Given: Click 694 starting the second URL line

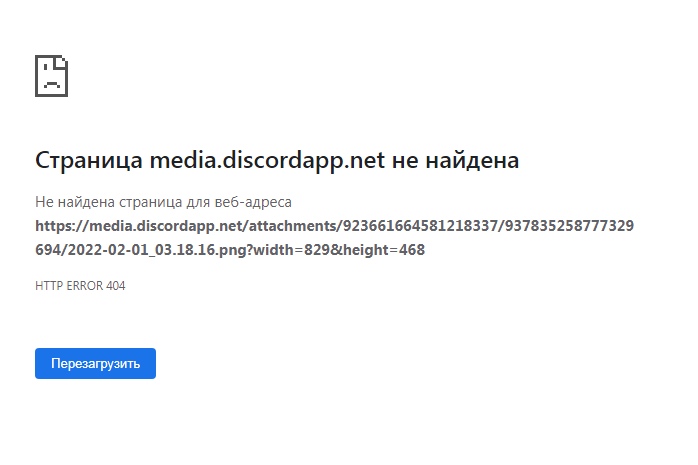Looking at the screenshot, I should (x=48, y=250).
